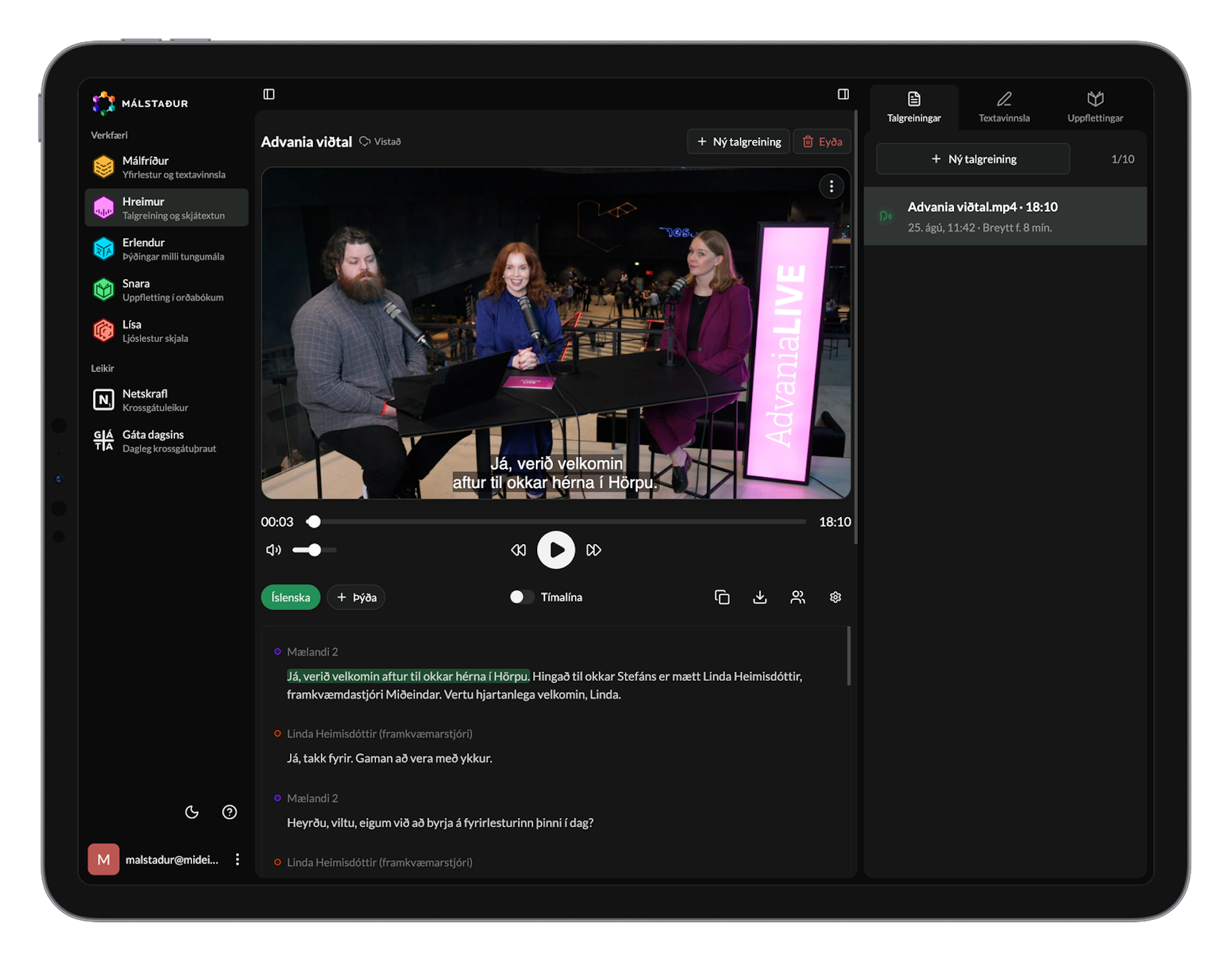Click the malstadur@midei... account name
Screen dimensions: 1232x963
172,860
